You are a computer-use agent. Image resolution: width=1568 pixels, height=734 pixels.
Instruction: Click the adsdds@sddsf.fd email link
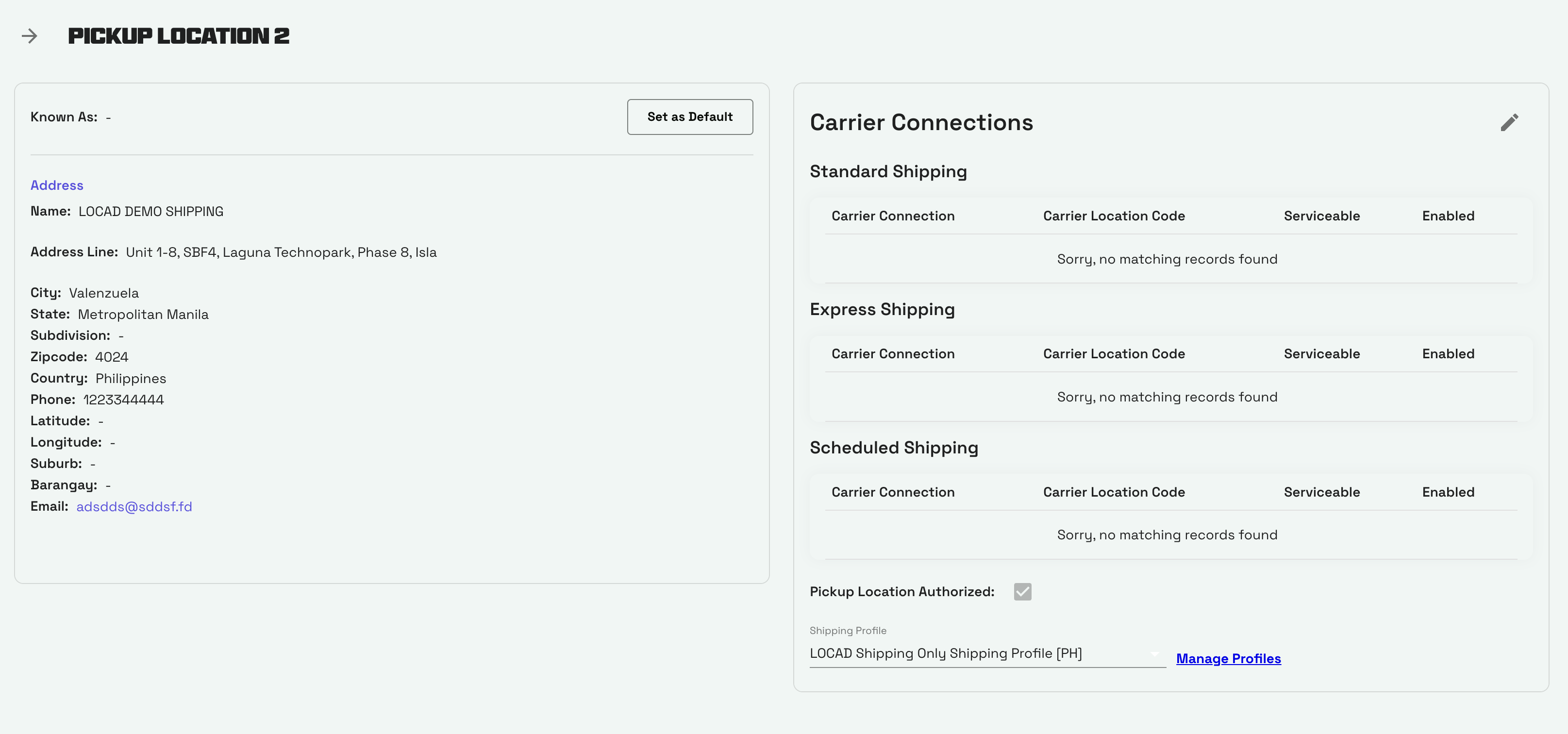pyautogui.click(x=134, y=506)
